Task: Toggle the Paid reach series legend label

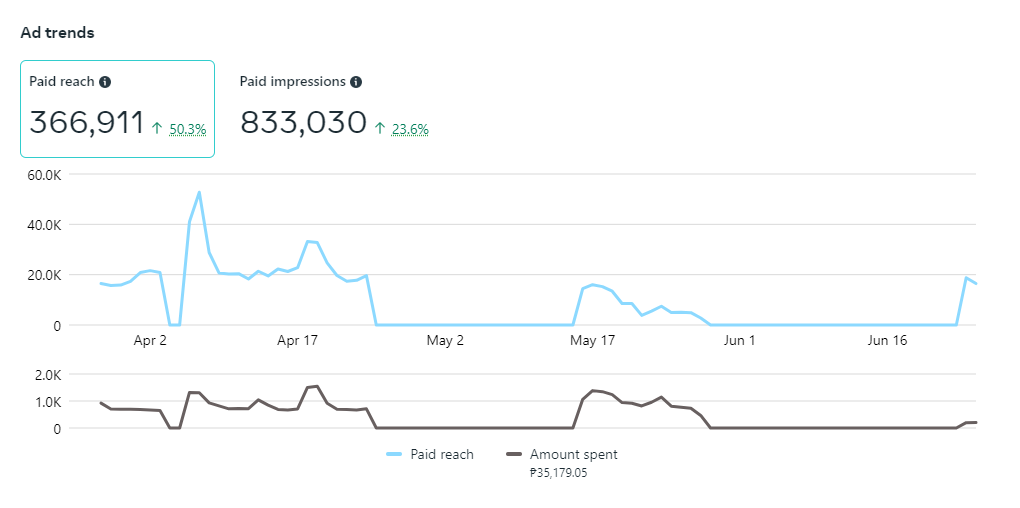Action: [442, 455]
